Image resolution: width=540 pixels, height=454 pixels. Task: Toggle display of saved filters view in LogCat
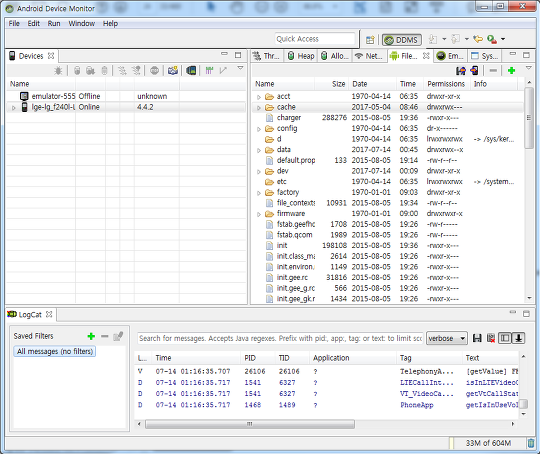coord(505,338)
